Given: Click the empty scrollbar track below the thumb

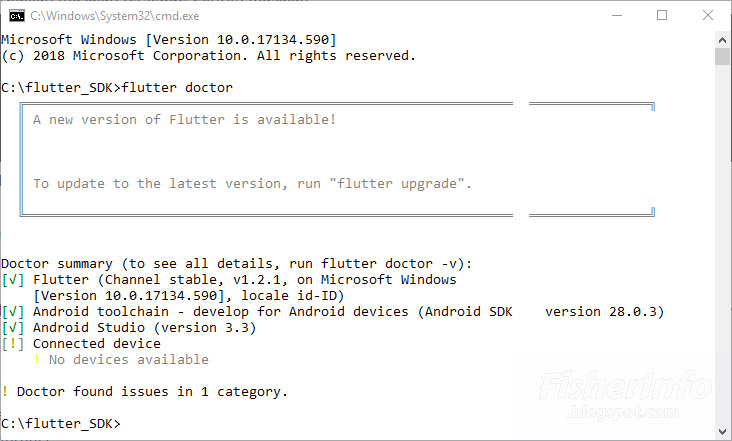Looking at the screenshot, I should point(722,250).
